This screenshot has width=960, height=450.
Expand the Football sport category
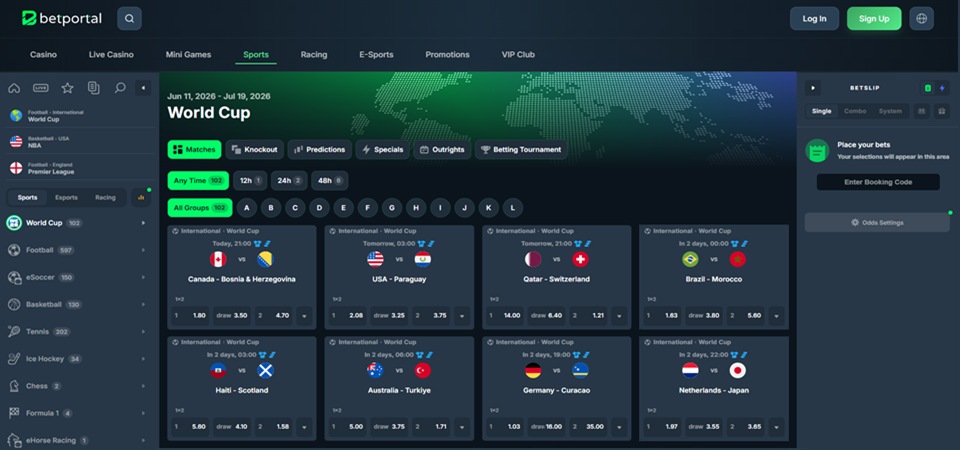click(143, 250)
